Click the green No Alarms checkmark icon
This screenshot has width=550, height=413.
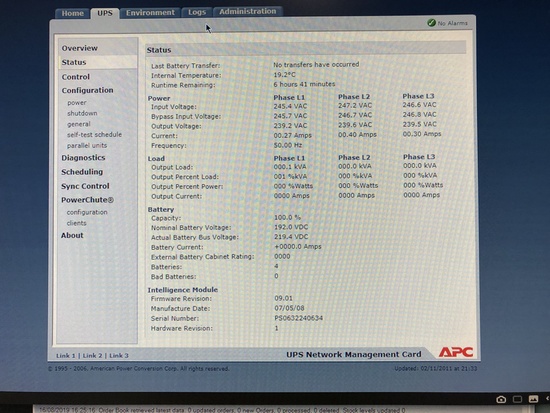[x=431, y=23]
